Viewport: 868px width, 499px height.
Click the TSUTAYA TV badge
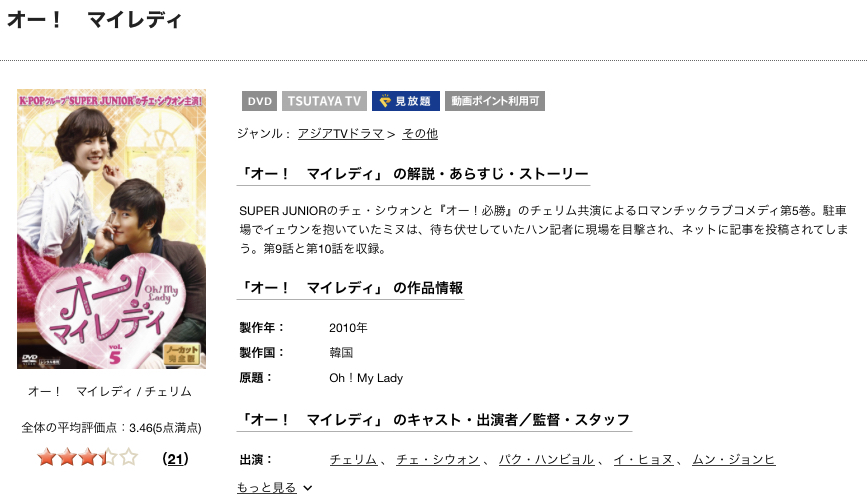(324, 101)
